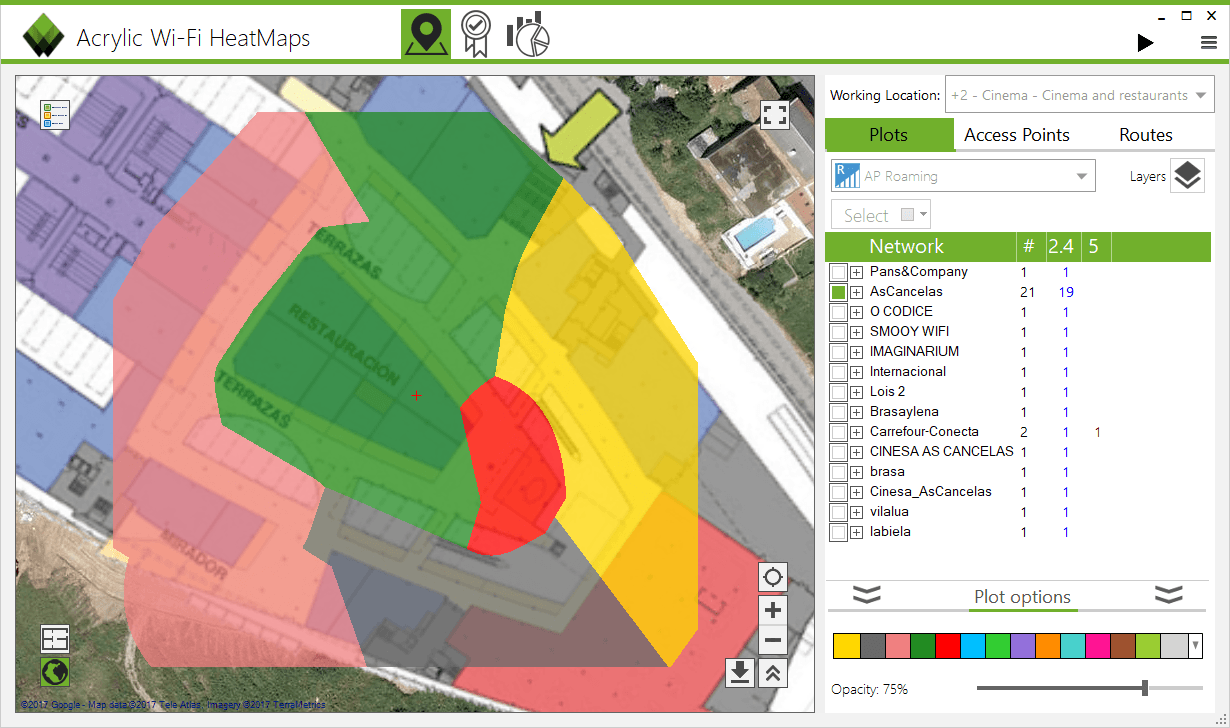This screenshot has width=1230, height=728.
Task: Open the Plot options section
Action: pyautogui.click(x=1022, y=597)
